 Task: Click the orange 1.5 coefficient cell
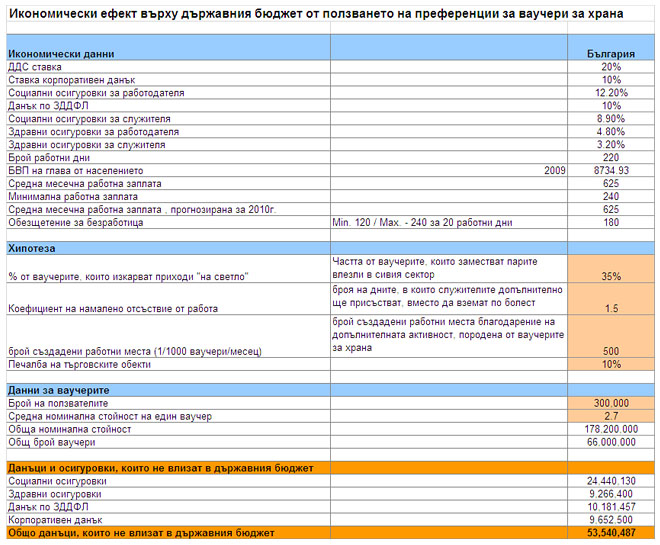[x=611, y=299]
